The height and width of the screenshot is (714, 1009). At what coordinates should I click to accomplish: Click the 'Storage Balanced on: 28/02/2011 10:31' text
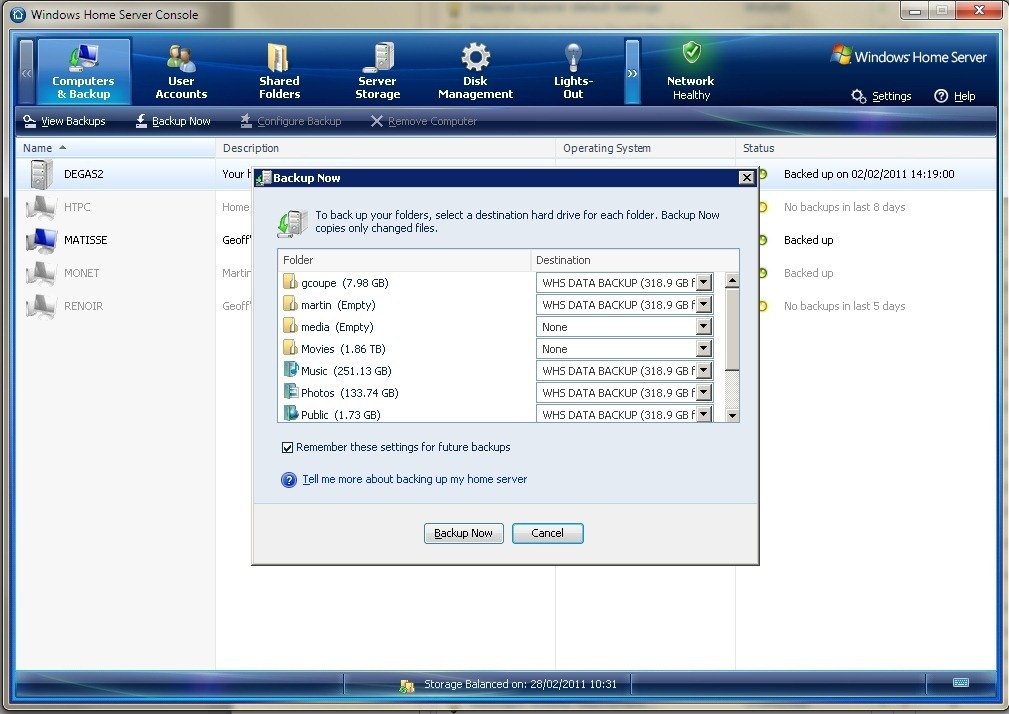[520, 684]
